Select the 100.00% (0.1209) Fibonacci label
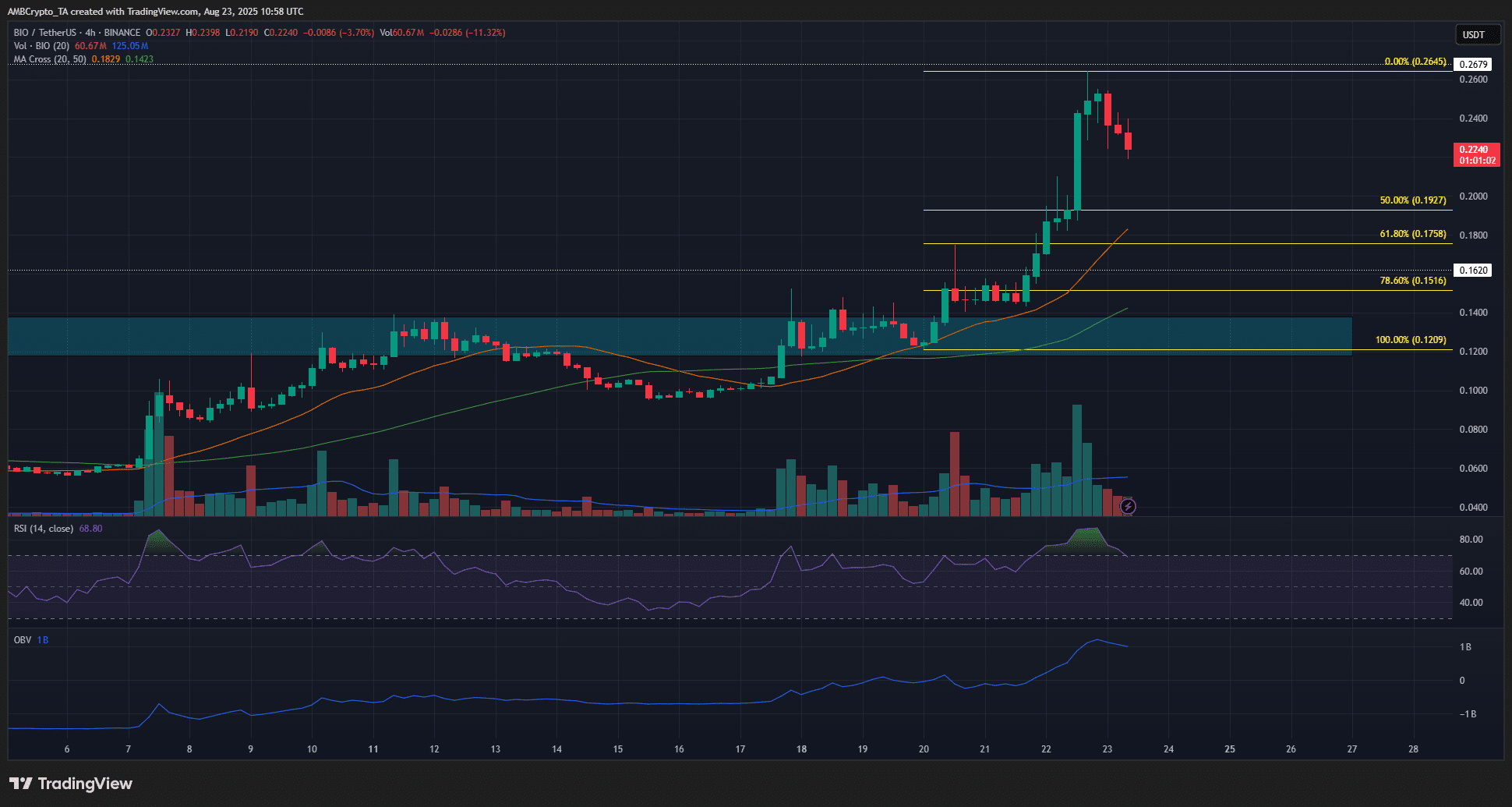 (x=1411, y=340)
